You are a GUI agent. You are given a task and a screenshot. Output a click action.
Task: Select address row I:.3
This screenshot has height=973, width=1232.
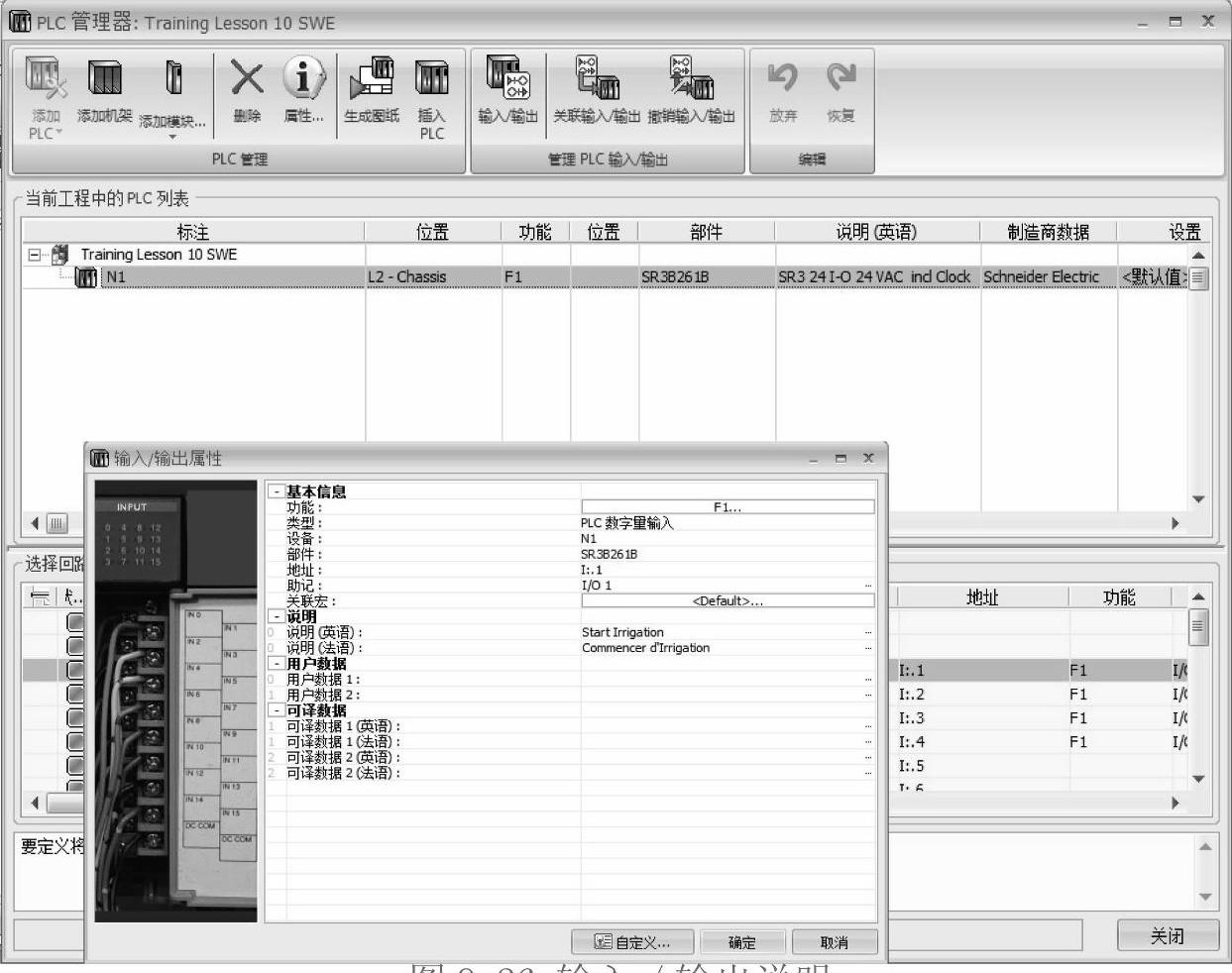(x=1041, y=718)
